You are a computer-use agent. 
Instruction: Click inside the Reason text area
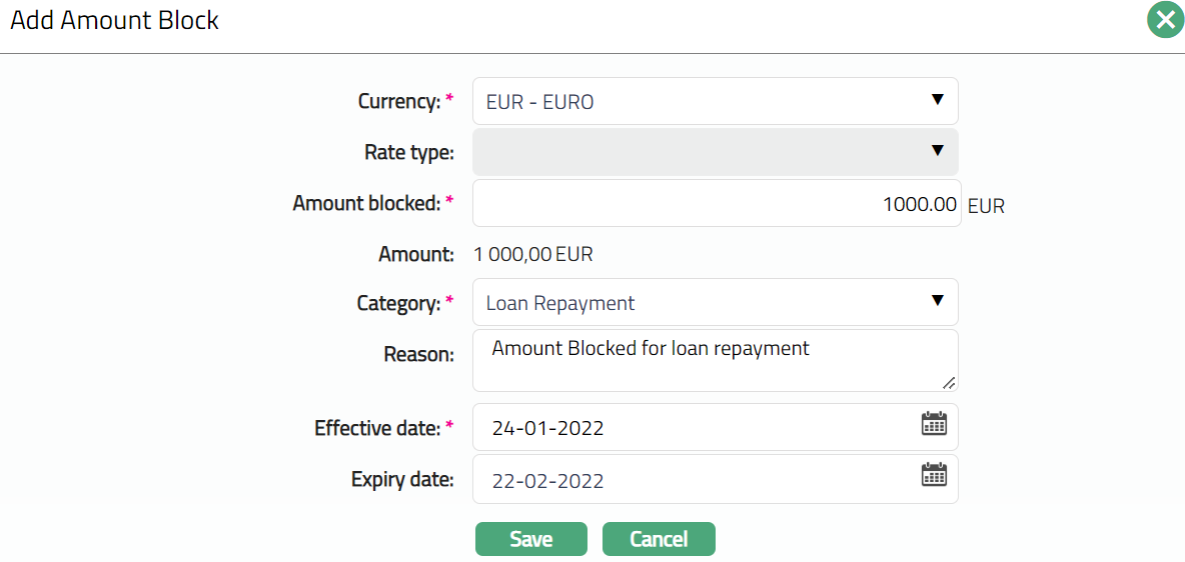click(x=715, y=361)
